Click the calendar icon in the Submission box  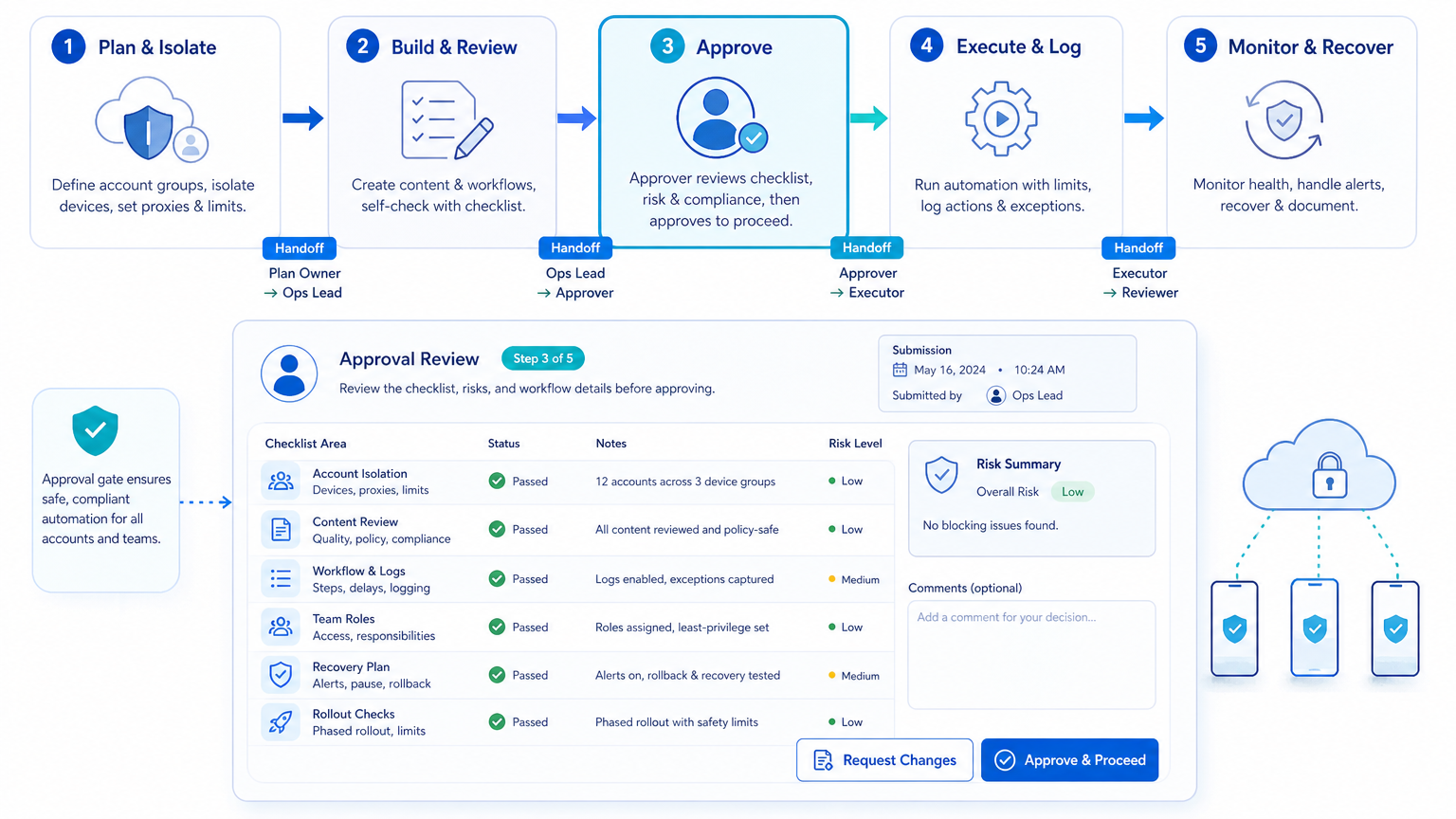point(900,370)
